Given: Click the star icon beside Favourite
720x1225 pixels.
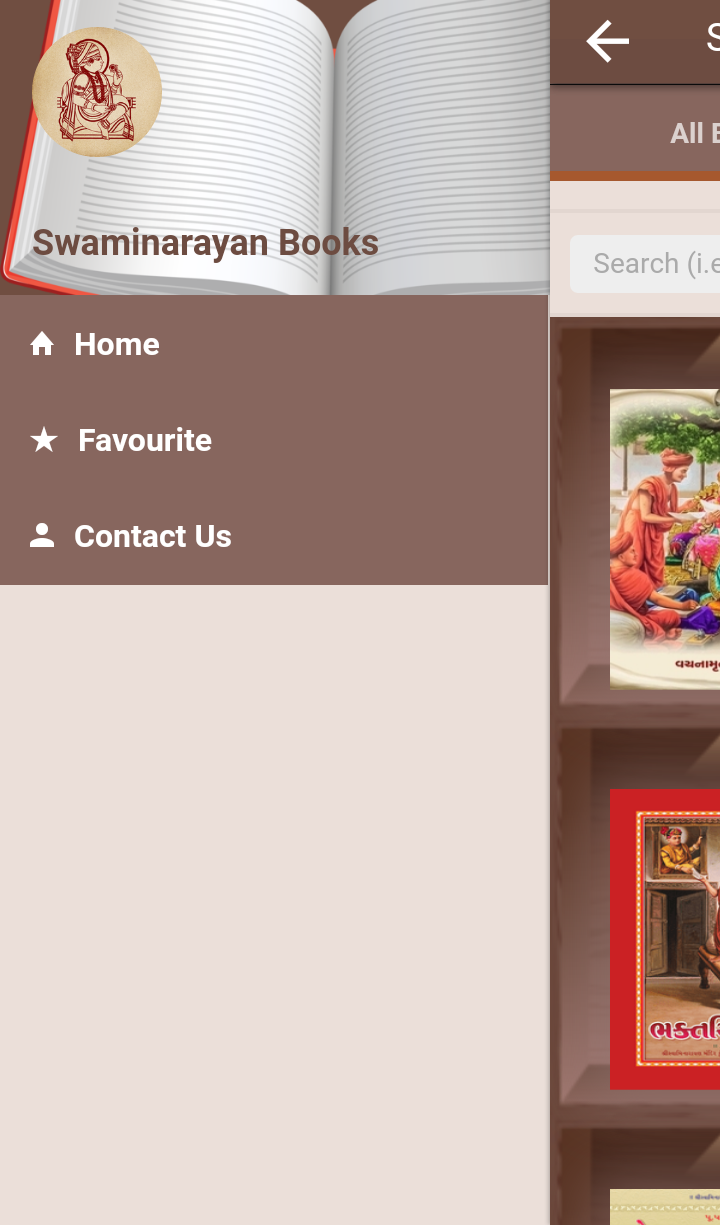Looking at the screenshot, I should pyautogui.click(x=43, y=440).
